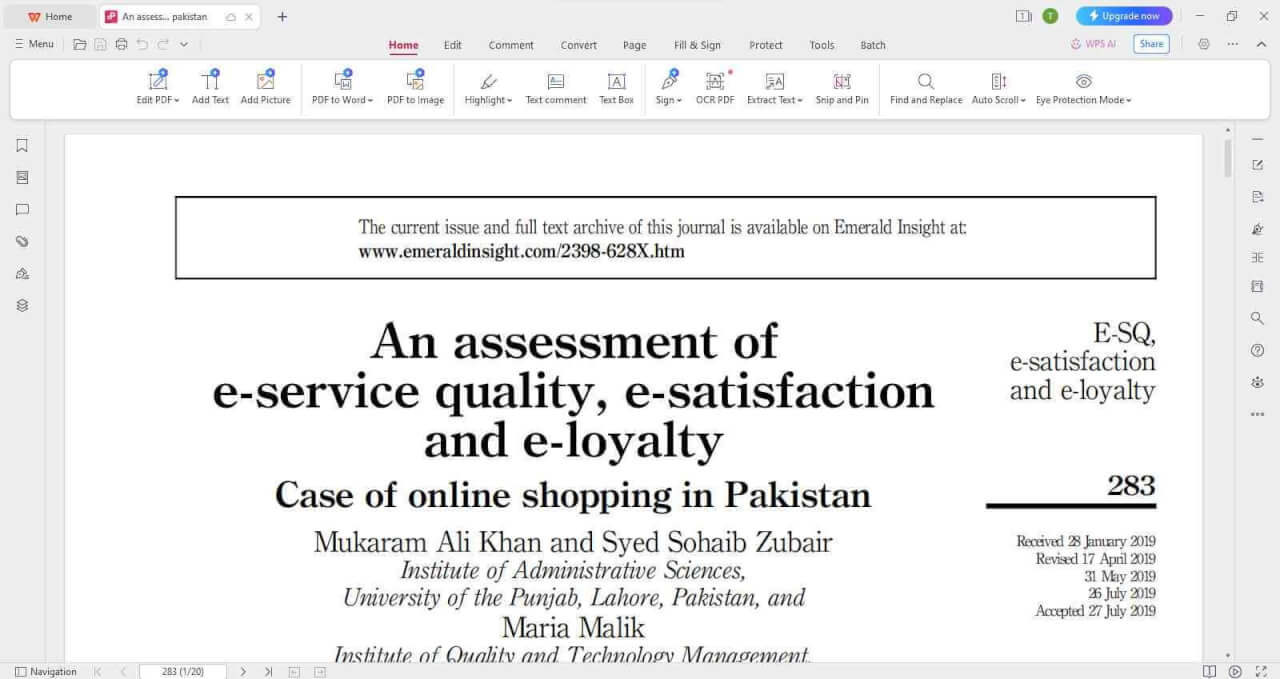Print the current PDF
This screenshot has height=679, width=1280.
tap(121, 44)
